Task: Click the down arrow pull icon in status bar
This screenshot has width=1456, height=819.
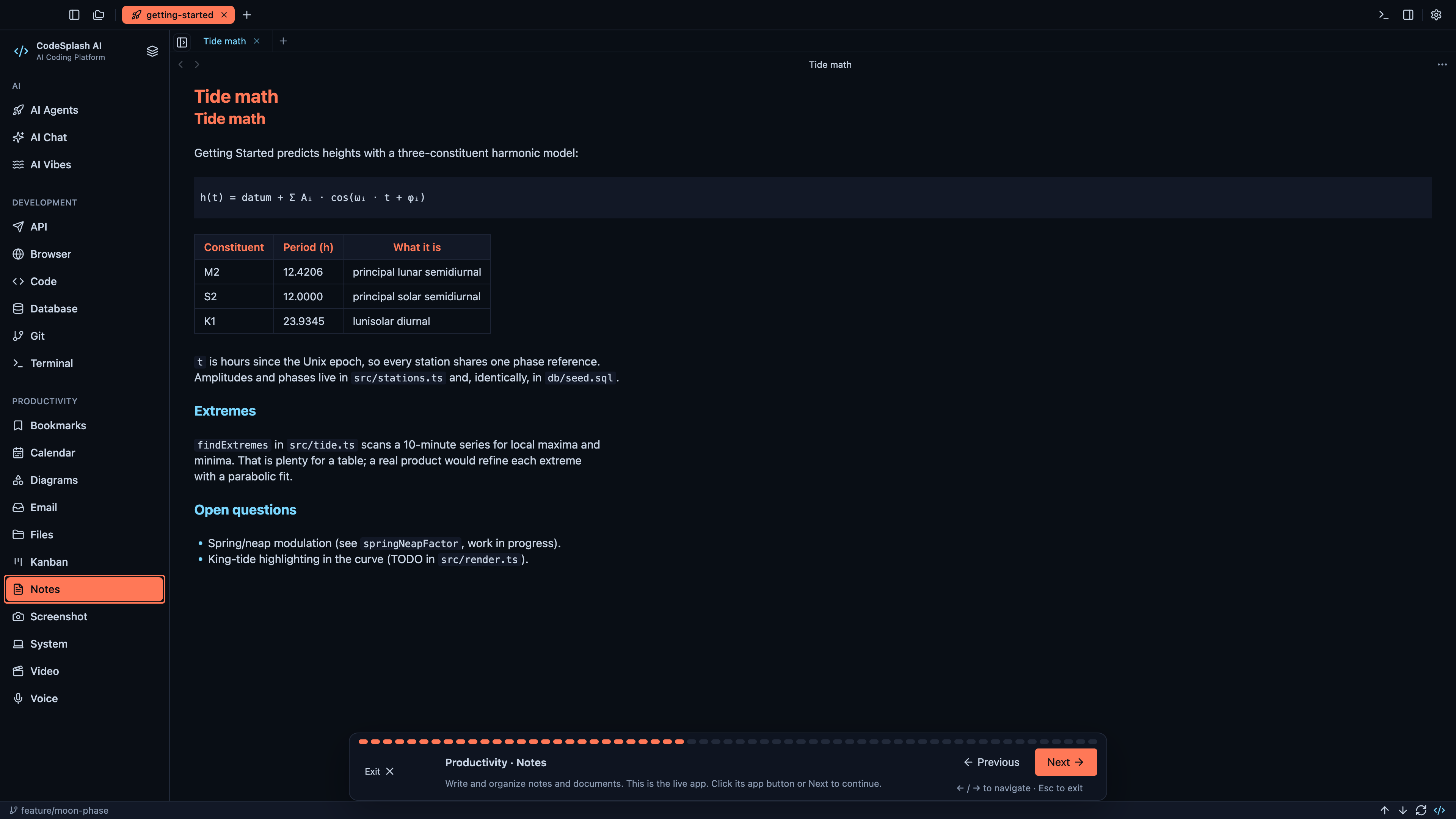Action: click(1403, 811)
